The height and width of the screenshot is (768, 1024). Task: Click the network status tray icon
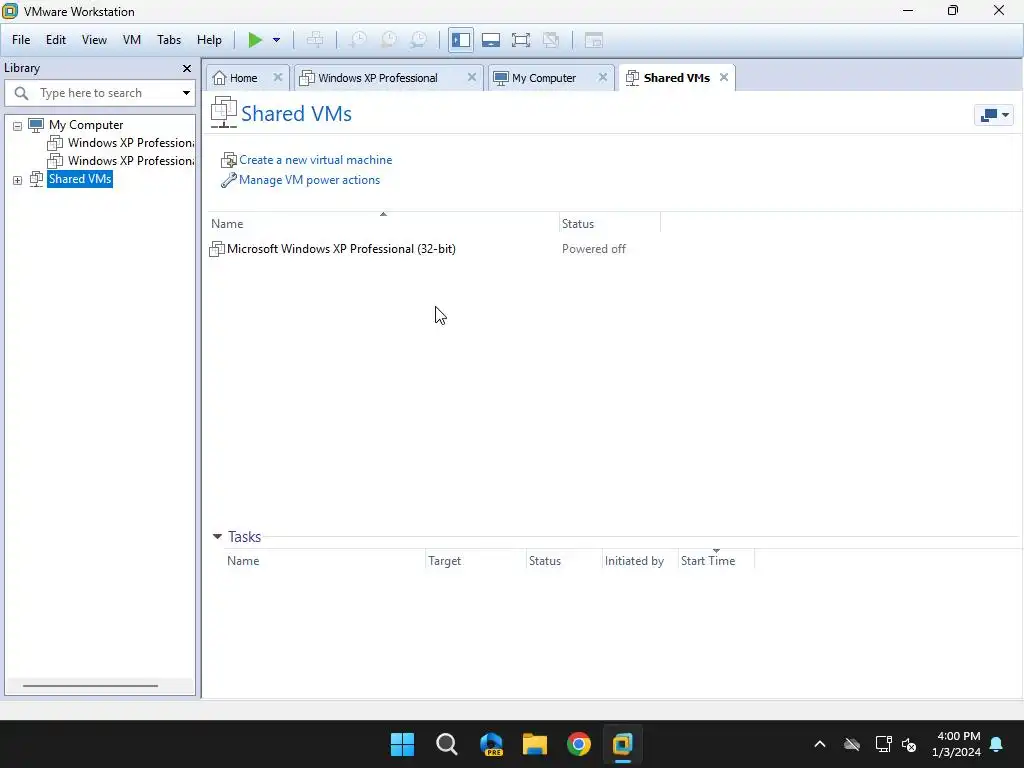(884, 744)
